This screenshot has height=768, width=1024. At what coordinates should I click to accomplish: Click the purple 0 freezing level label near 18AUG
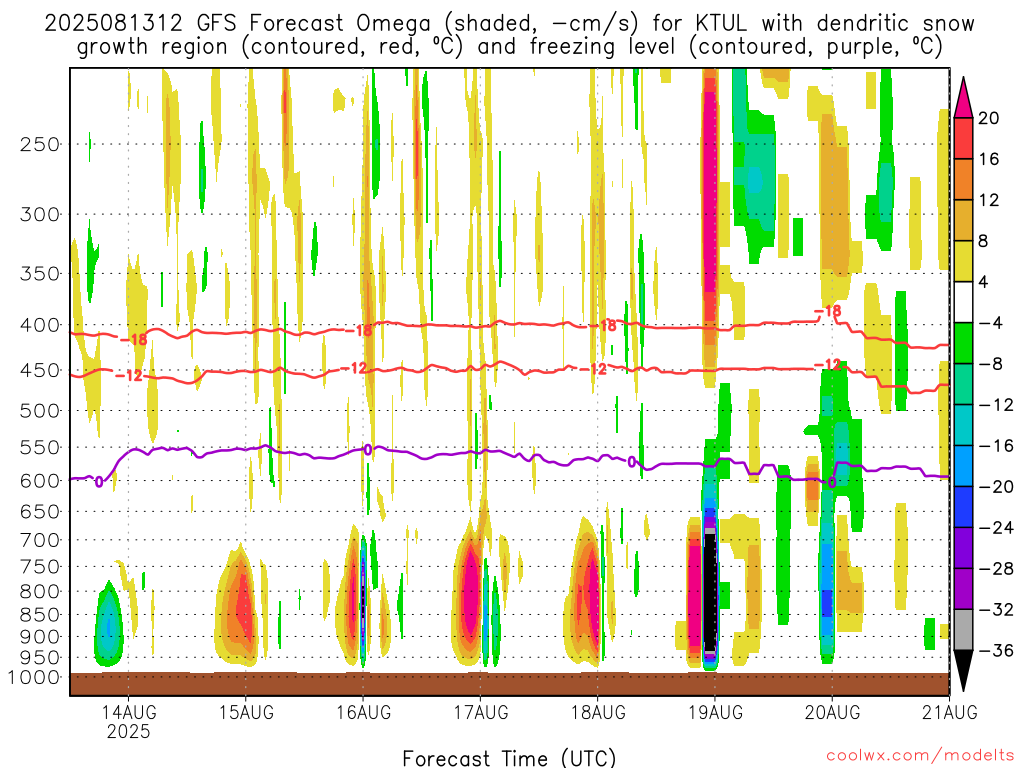point(632,462)
